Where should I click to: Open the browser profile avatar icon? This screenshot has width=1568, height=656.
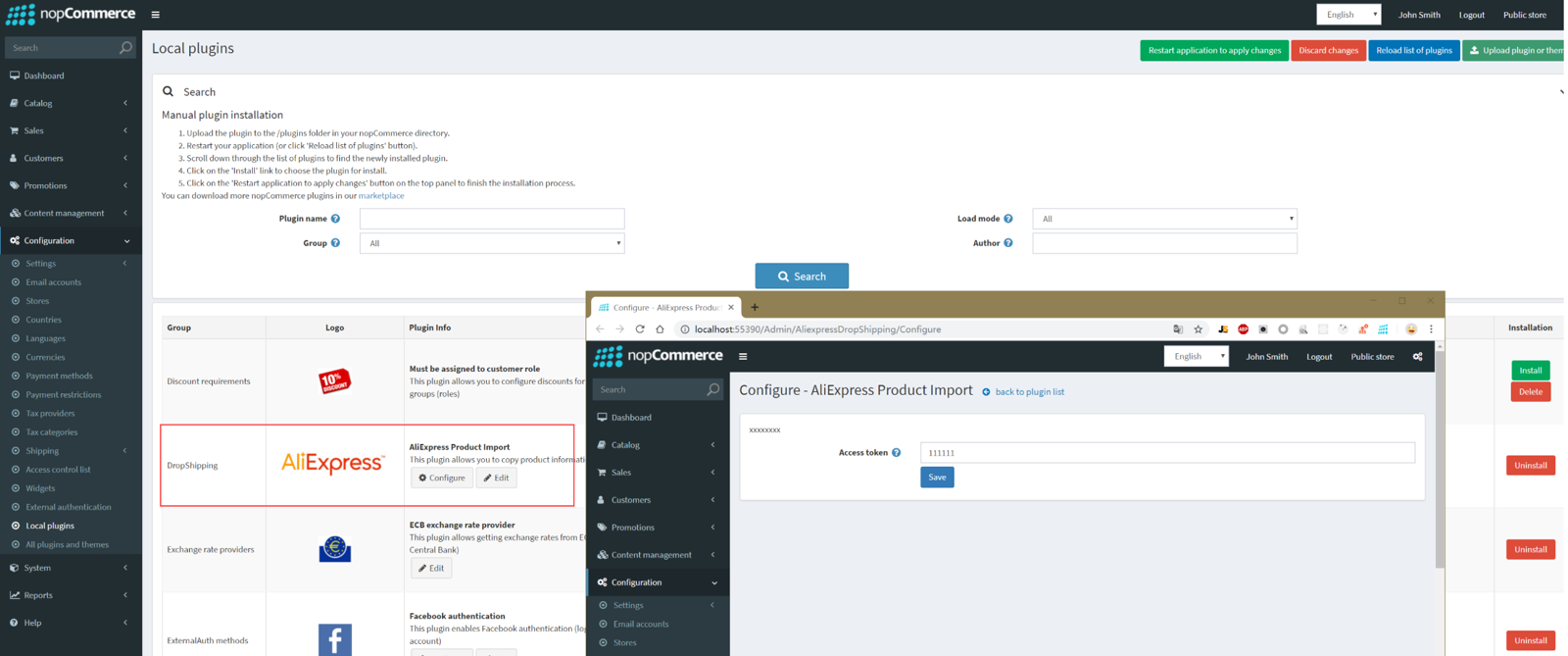tap(1411, 329)
